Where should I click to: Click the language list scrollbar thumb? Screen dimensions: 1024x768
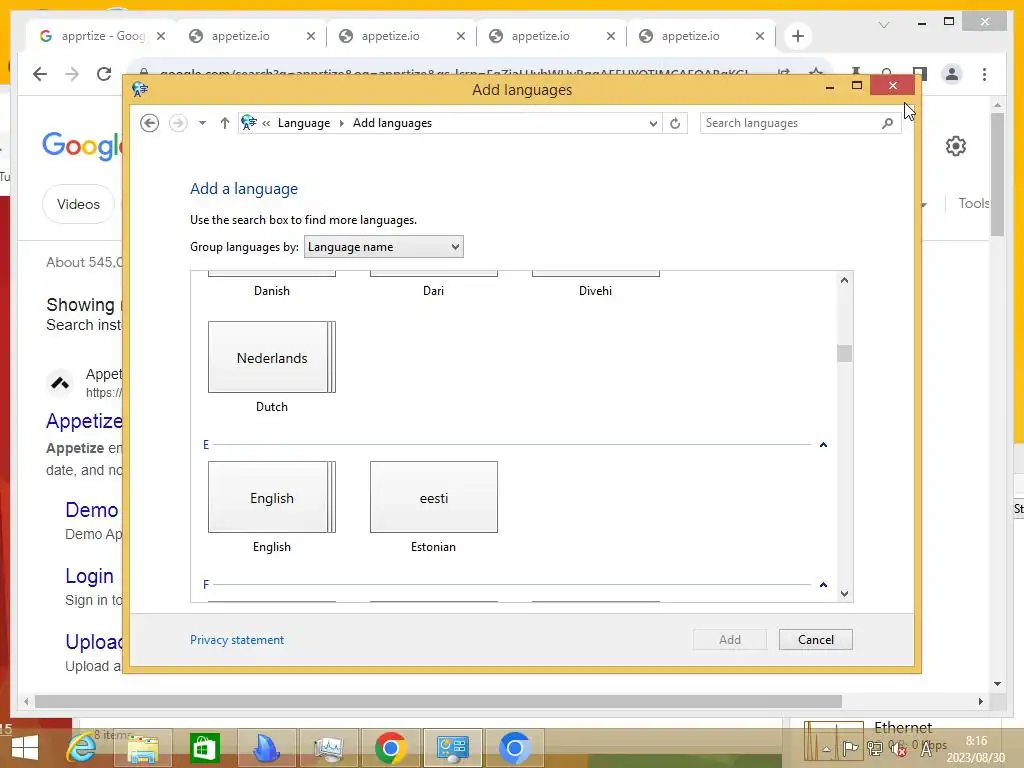click(844, 353)
